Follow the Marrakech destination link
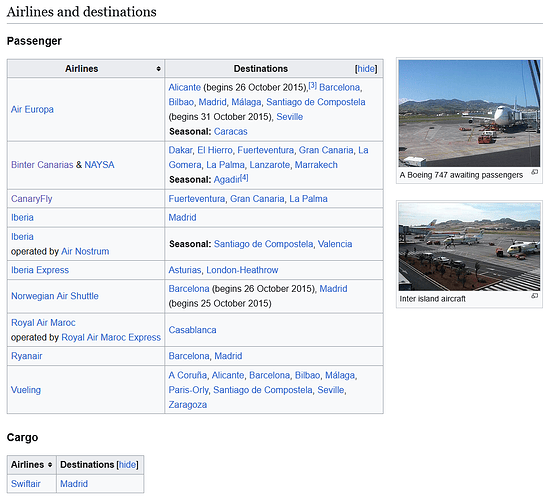The width and height of the screenshot is (552, 500). [x=316, y=165]
